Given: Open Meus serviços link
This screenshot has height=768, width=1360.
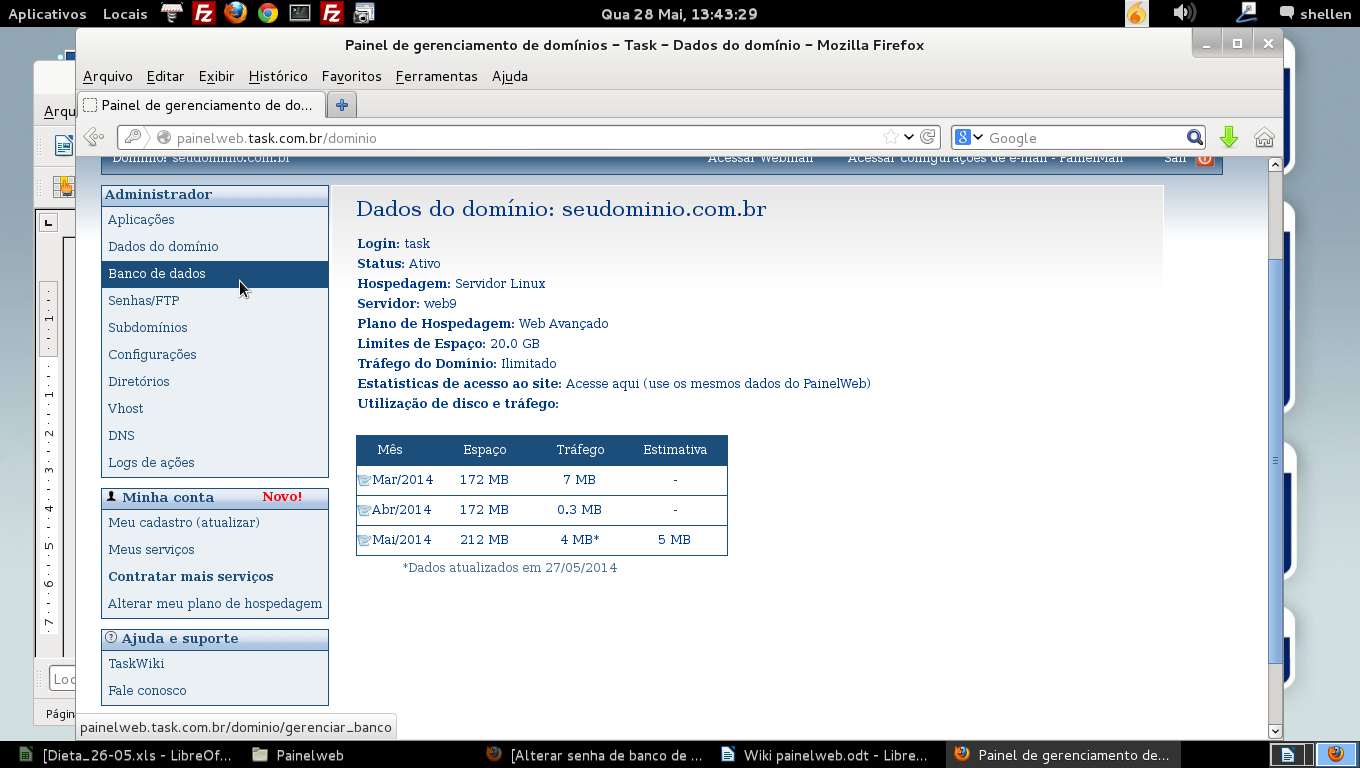Looking at the screenshot, I should tap(151, 550).
